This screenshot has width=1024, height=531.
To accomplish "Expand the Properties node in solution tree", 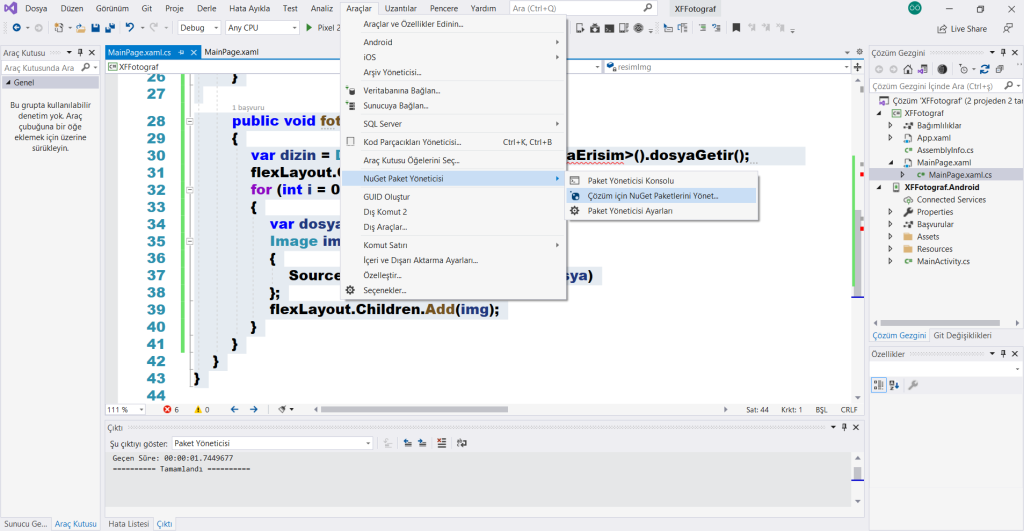I will pos(891,212).
